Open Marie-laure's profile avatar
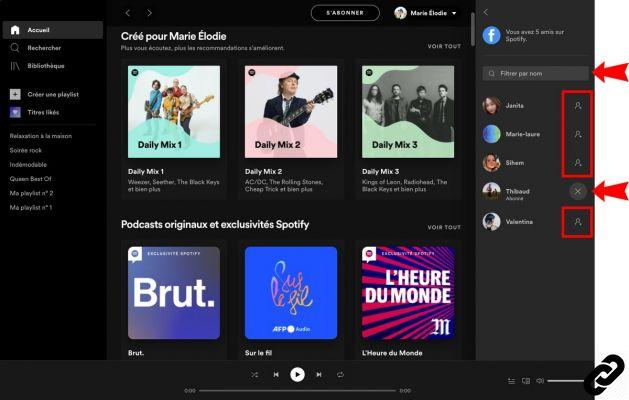This screenshot has height=400, width=629. coord(491,134)
